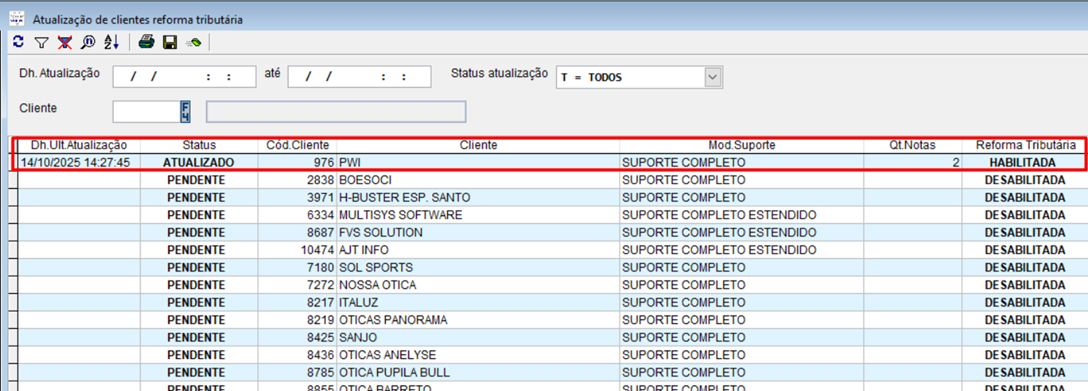This screenshot has width=1088, height=391.
Task: Select the H-BUSTER ESP. SANTO row
Action: pyautogui.click(x=479, y=198)
